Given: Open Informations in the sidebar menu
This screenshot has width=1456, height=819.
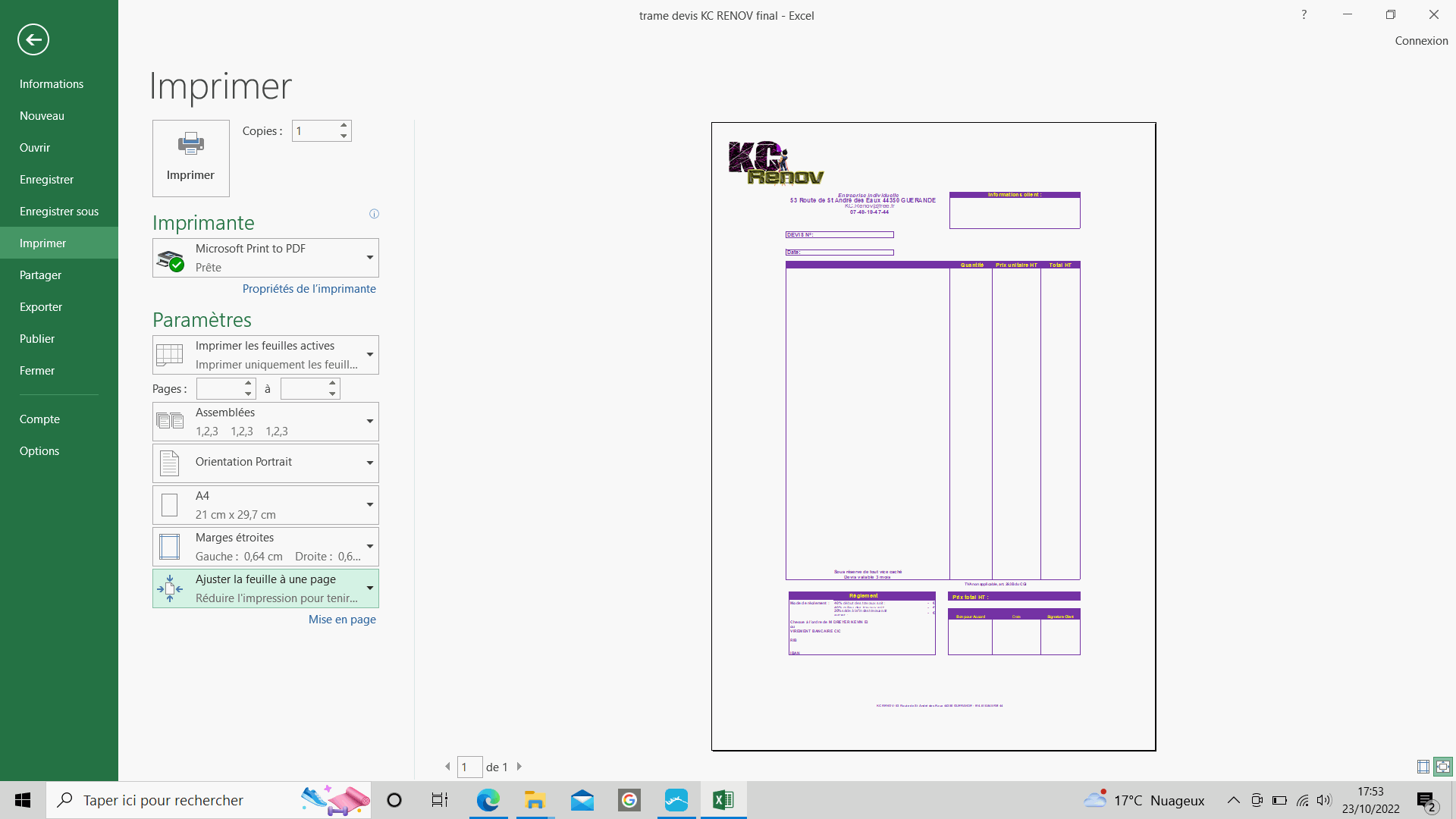Looking at the screenshot, I should pos(52,84).
